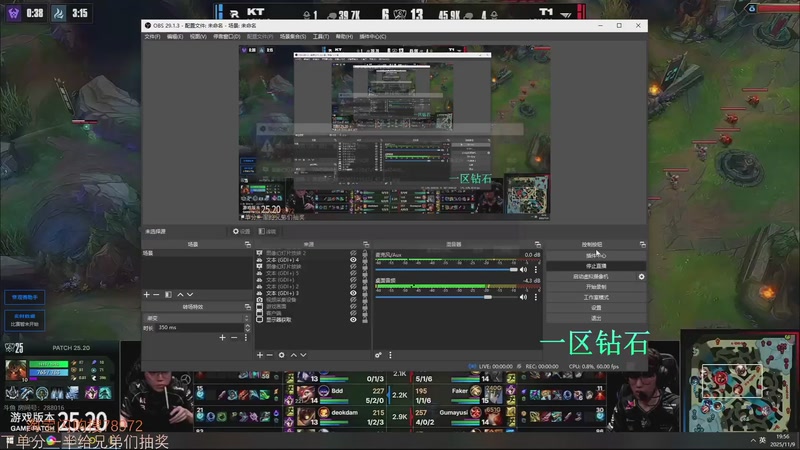Image resolution: width=800 pixels, height=450 pixels.
Task: Click 启动虚拟摄像机 start virtual camera button
Action: point(591,277)
